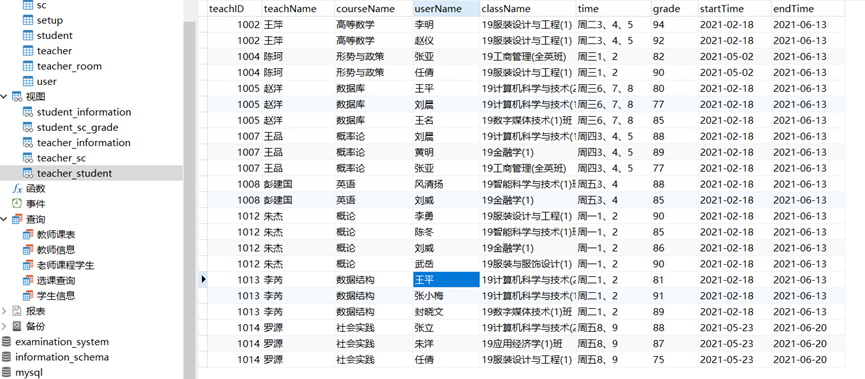
Task: Select the userName cell 封晓文
Action: click(x=446, y=312)
